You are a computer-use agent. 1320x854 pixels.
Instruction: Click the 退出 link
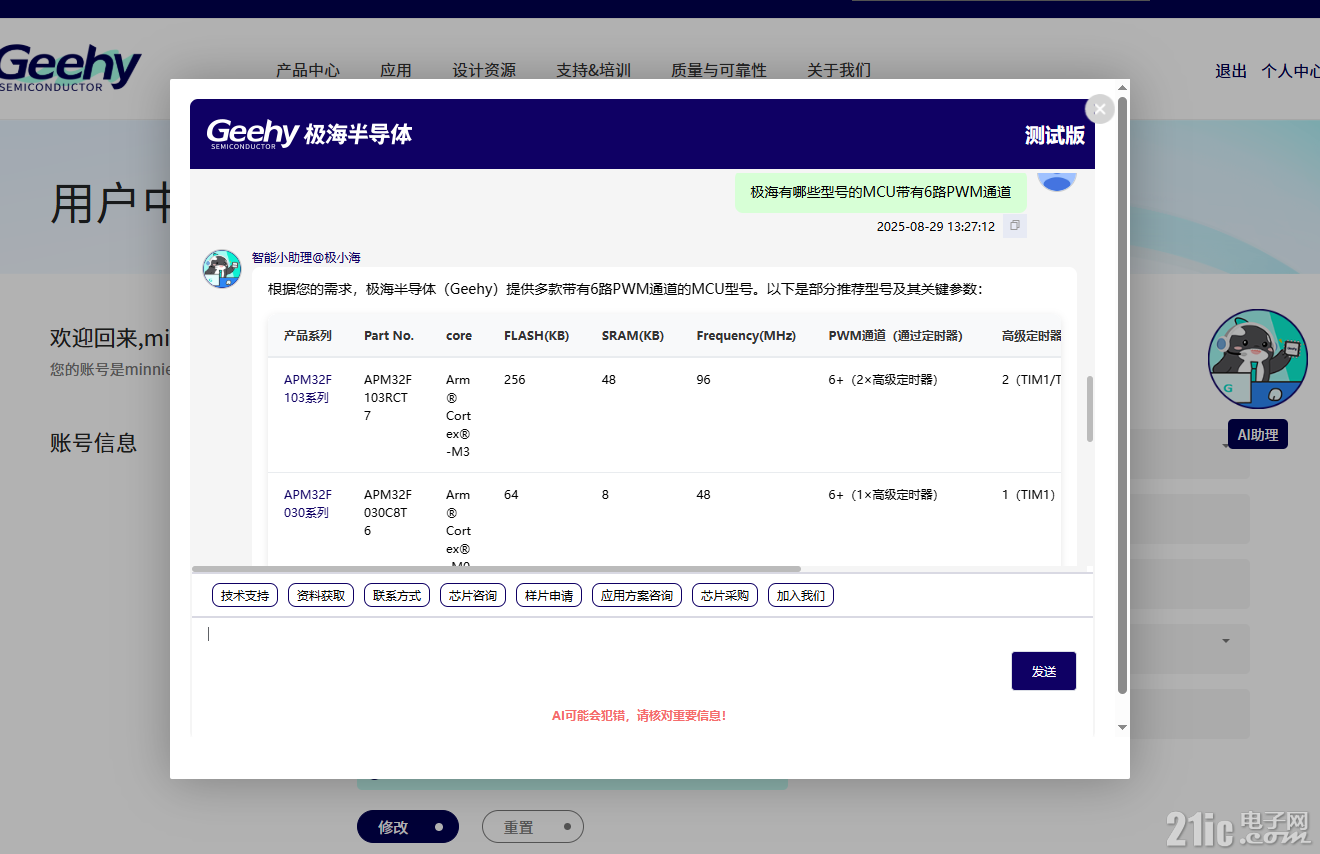pos(1231,71)
